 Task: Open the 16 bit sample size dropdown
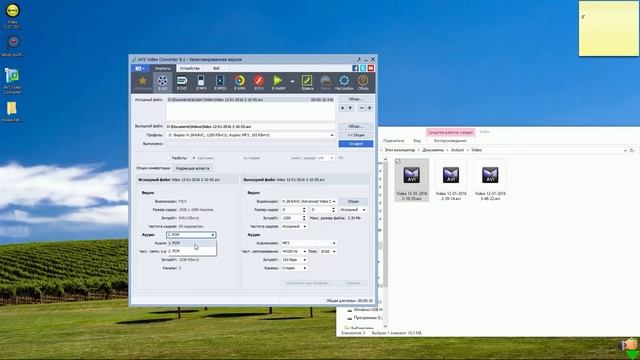pyautogui.click(x=328, y=251)
